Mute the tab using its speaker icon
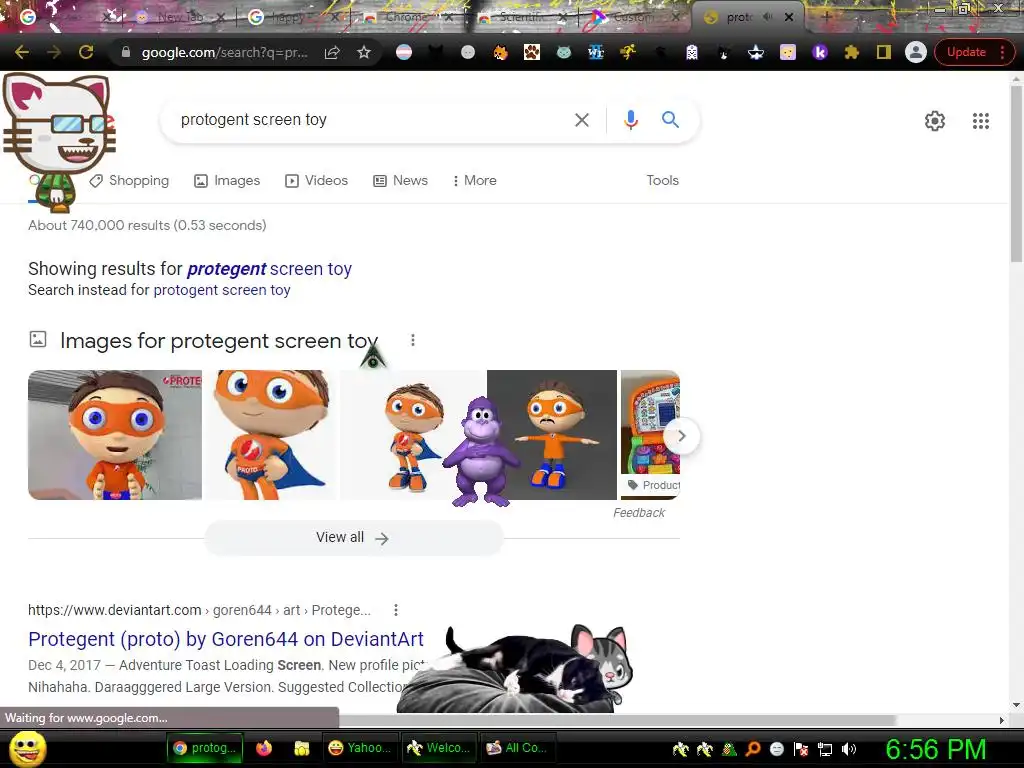This screenshot has height=768, width=1024. pos(767,18)
